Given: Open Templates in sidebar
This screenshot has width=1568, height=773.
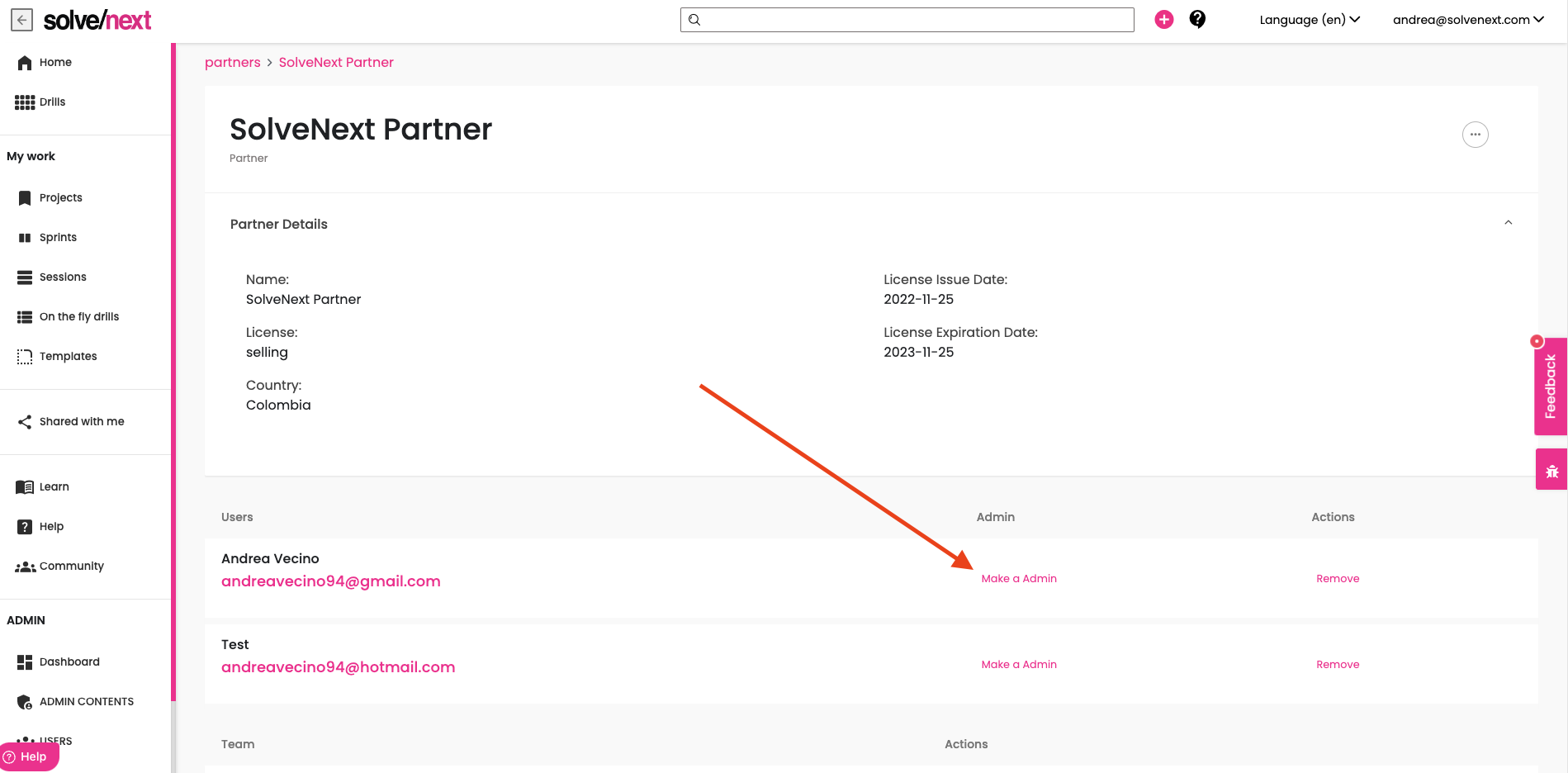Looking at the screenshot, I should click(68, 357).
